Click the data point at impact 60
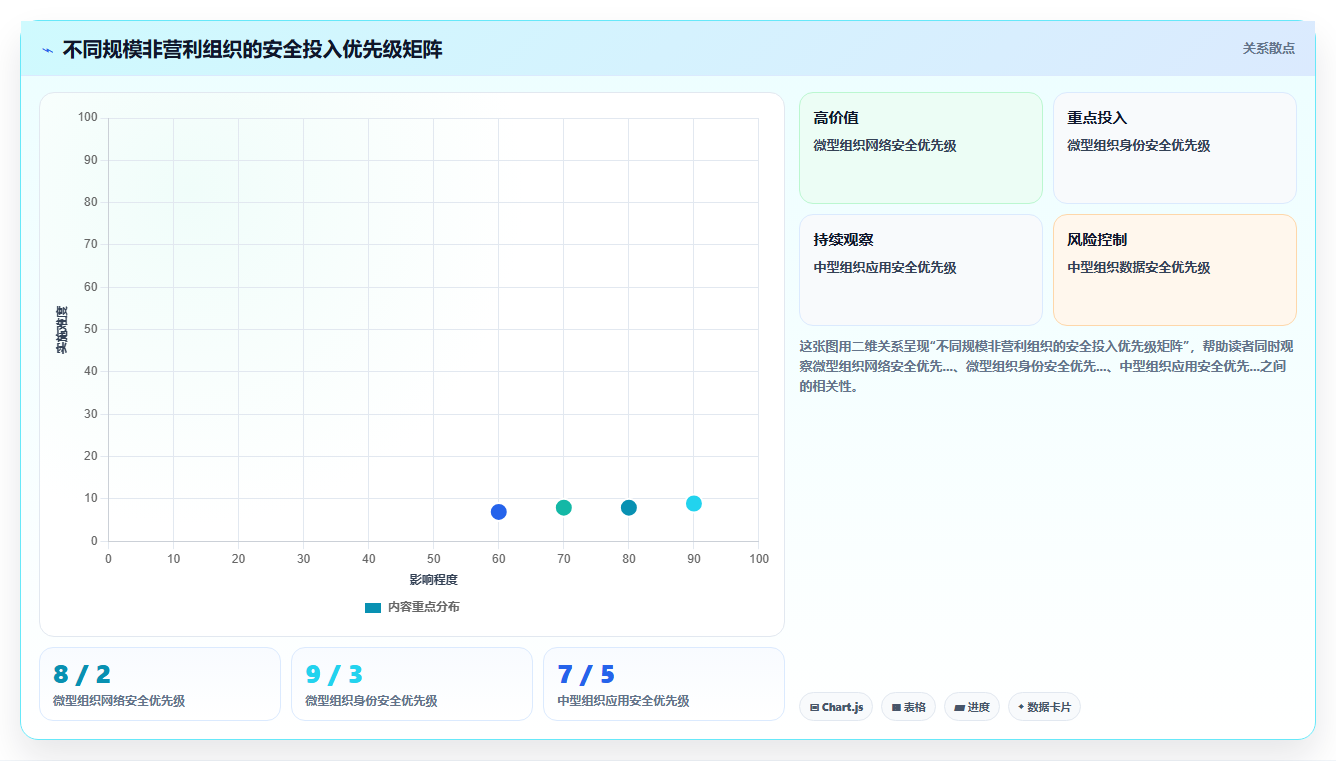Image resolution: width=1336 pixels, height=761 pixels. click(499, 512)
